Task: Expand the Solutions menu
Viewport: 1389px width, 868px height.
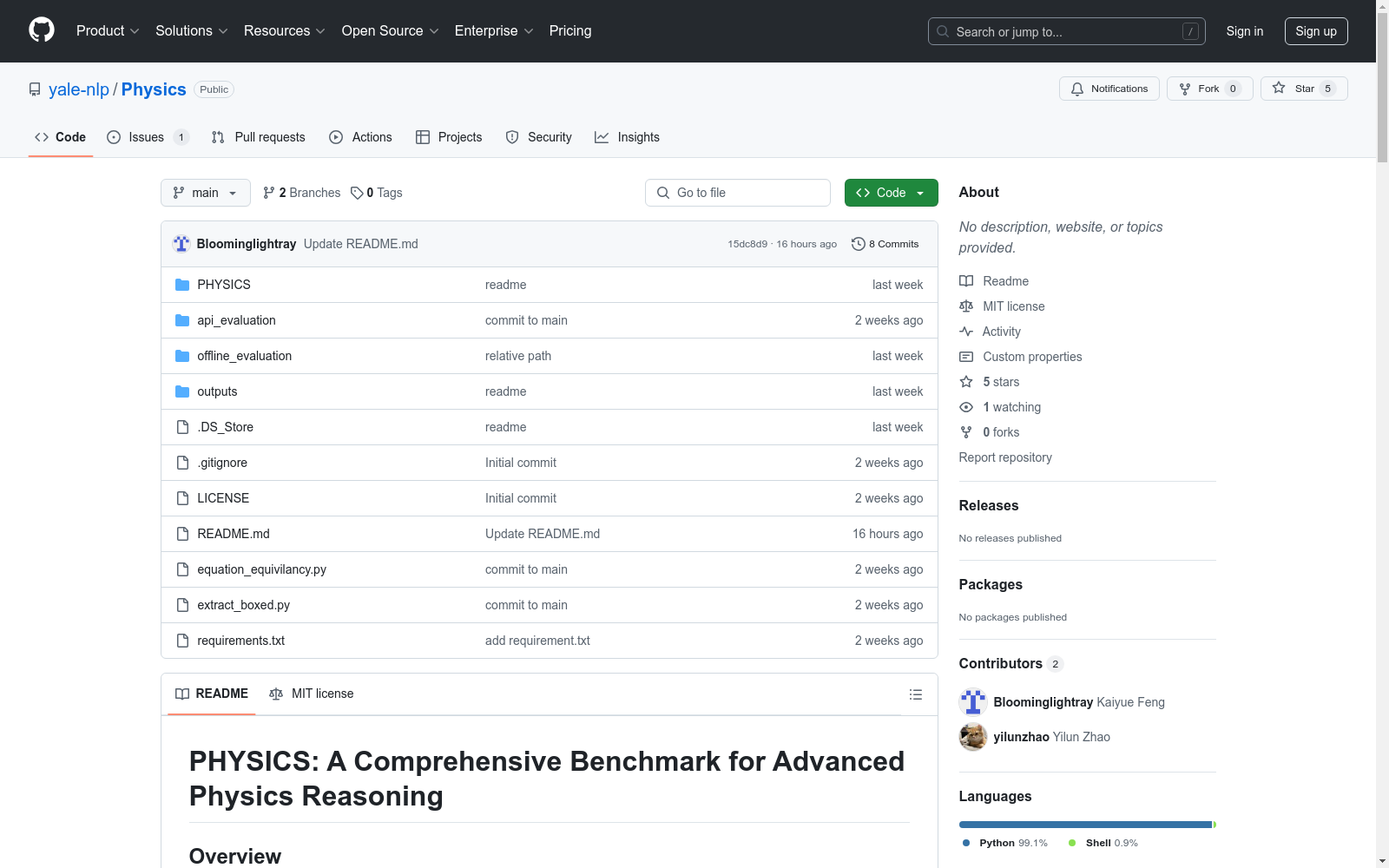Action: tap(192, 31)
